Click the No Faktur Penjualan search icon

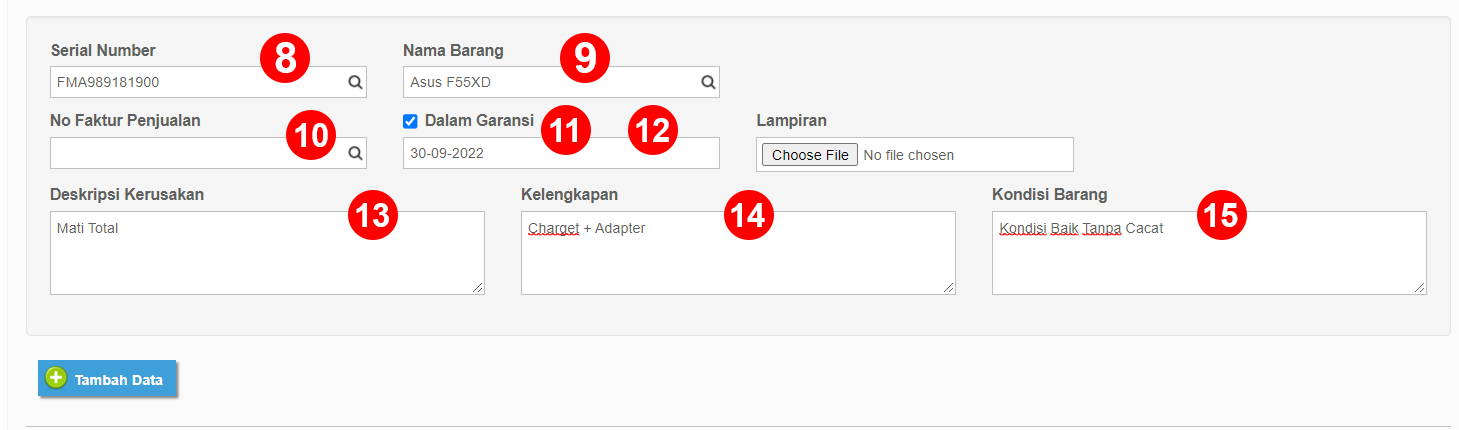click(355, 153)
